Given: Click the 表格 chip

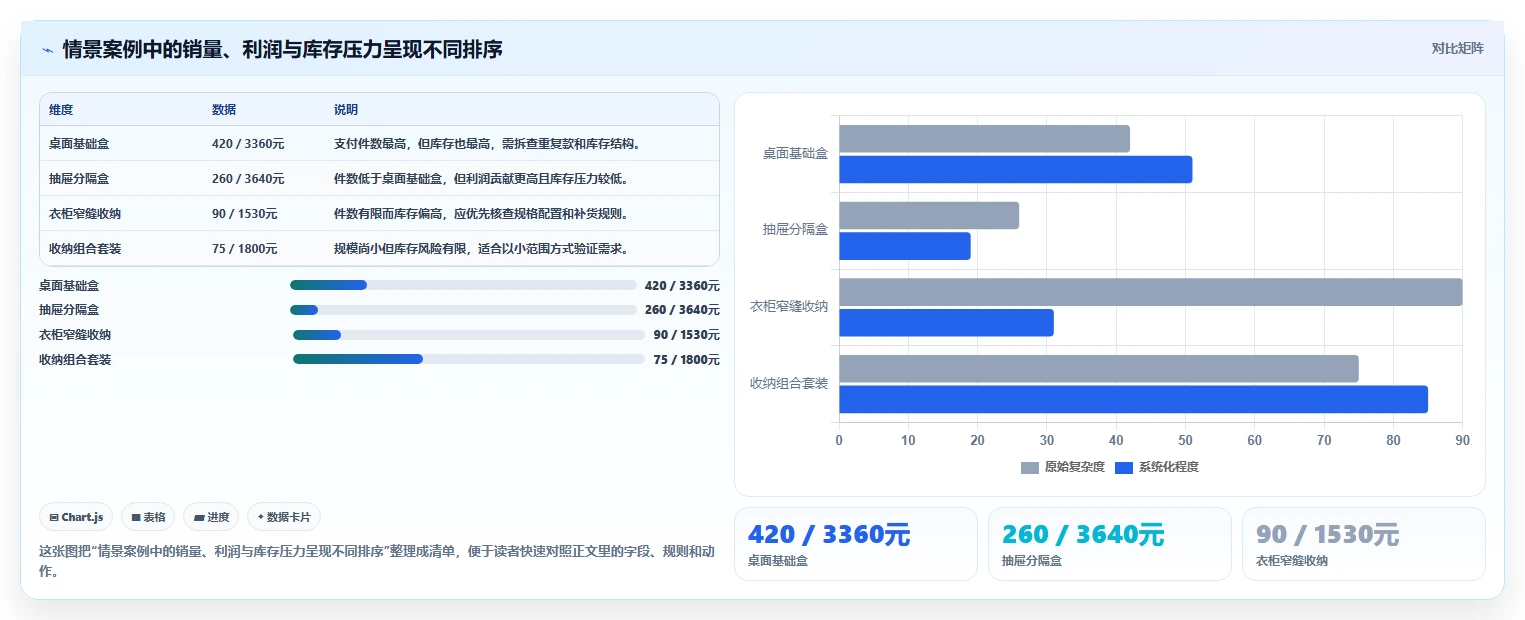Looking at the screenshot, I should coord(148,517).
